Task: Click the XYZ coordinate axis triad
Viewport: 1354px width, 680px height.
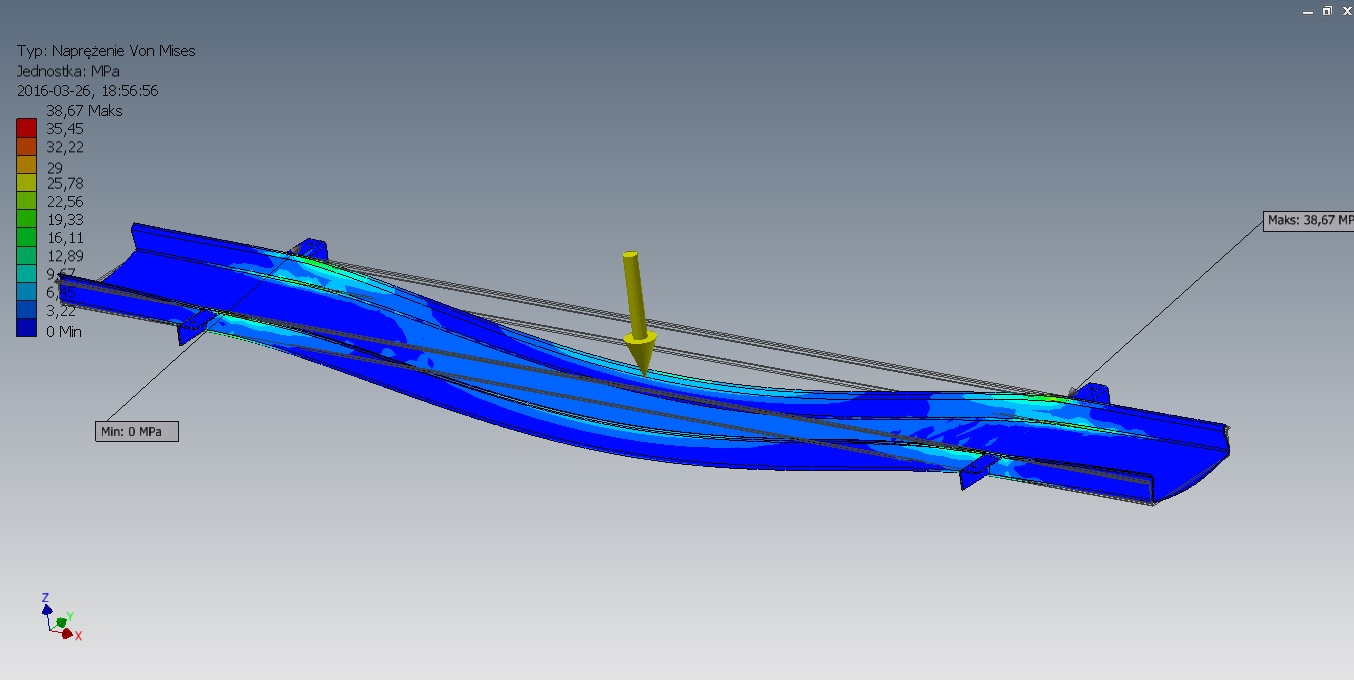Action: [x=61, y=618]
